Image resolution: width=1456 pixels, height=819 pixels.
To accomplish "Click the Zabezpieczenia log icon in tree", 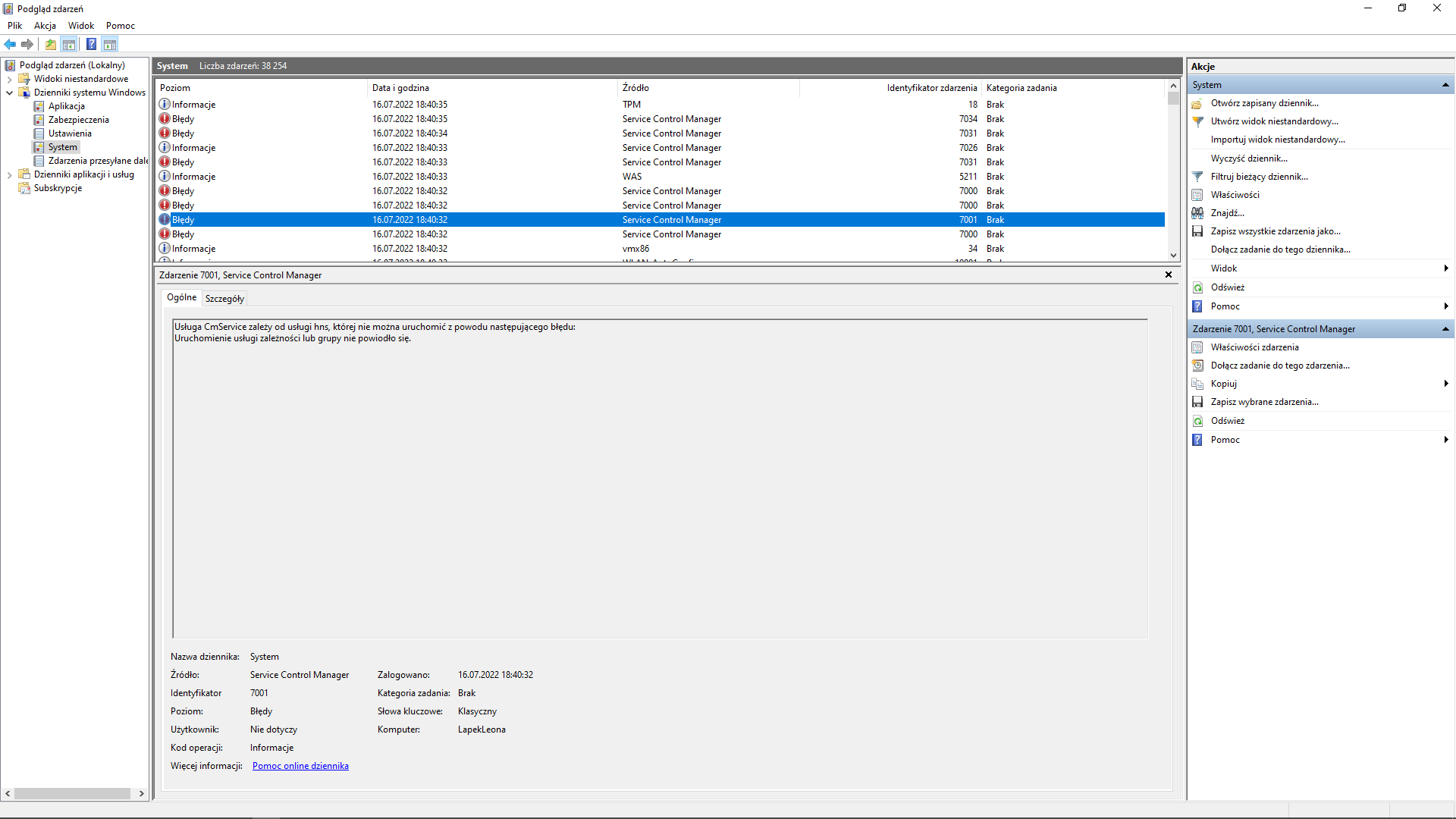I will (39, 120).
